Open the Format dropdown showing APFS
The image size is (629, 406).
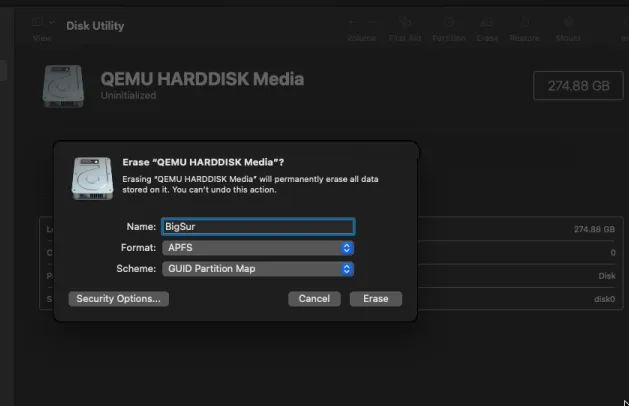[x=258, y=248]
